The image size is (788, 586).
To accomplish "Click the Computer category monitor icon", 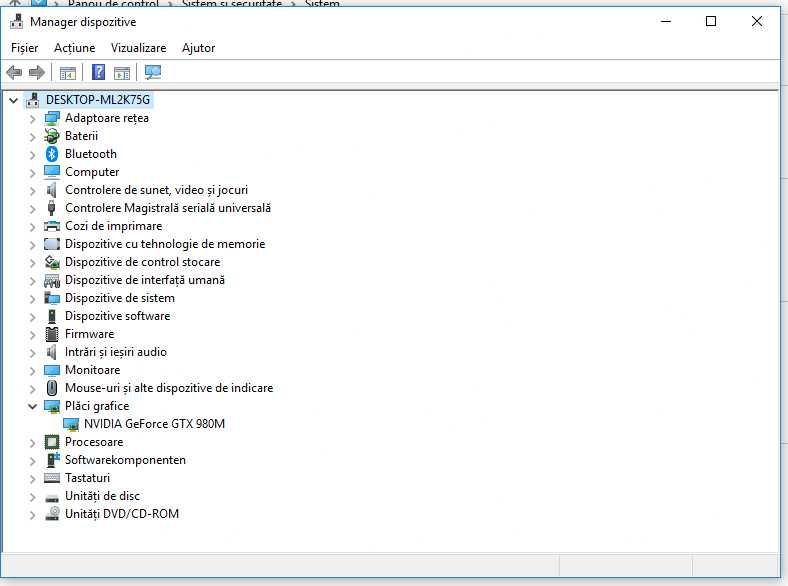I will 52,172.
